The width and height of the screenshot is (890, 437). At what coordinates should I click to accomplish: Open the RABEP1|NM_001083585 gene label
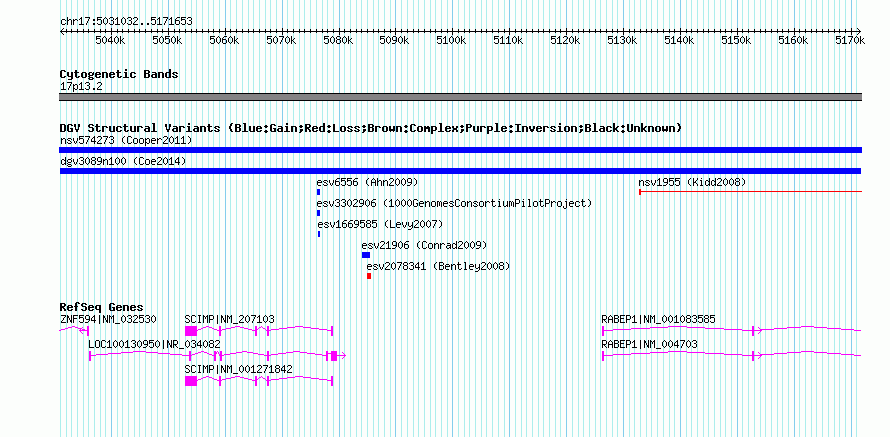point(658,320)
